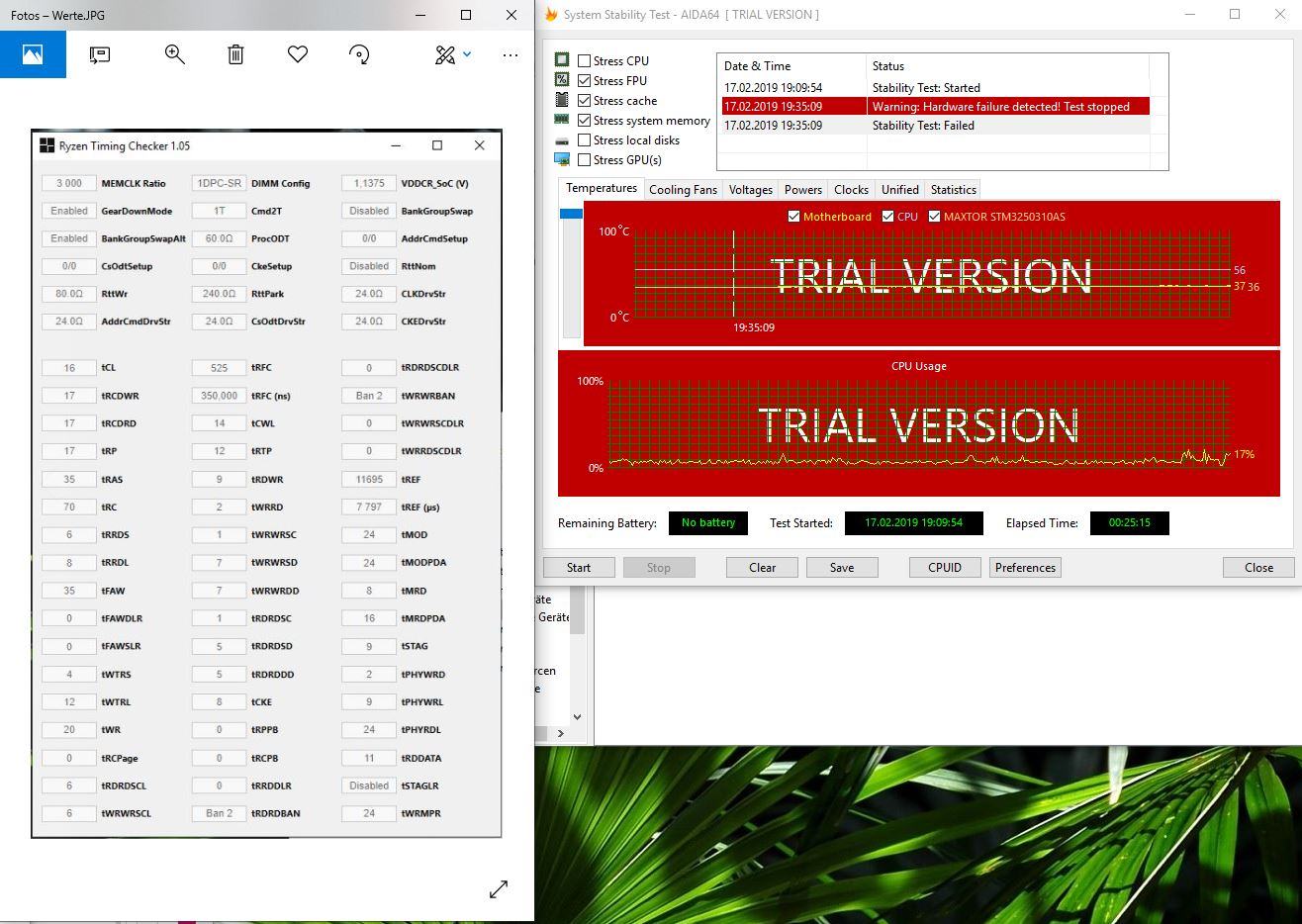
Task: Open the Powers tab
Action: point(803,190)
